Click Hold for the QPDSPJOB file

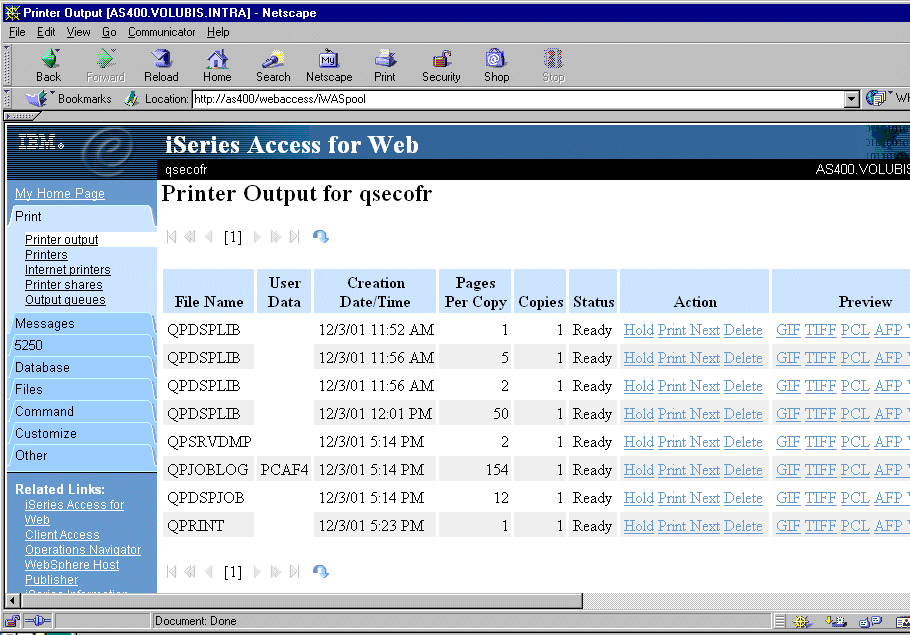click(638, 498)
